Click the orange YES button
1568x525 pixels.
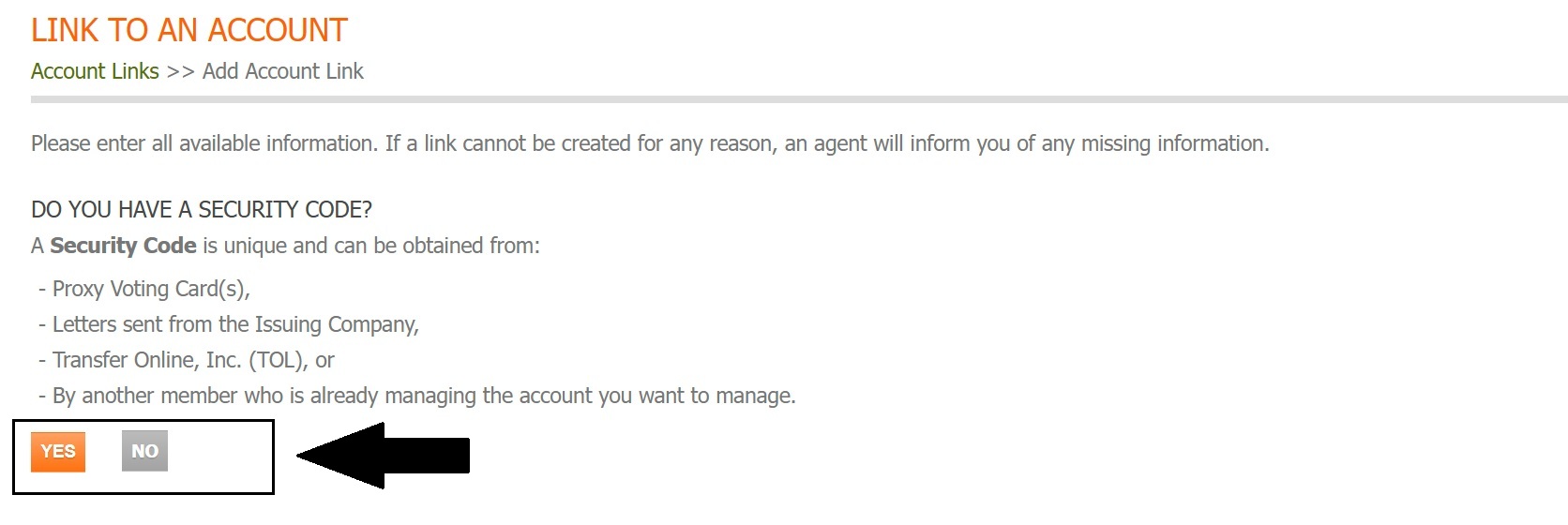[x=58, y=451]
